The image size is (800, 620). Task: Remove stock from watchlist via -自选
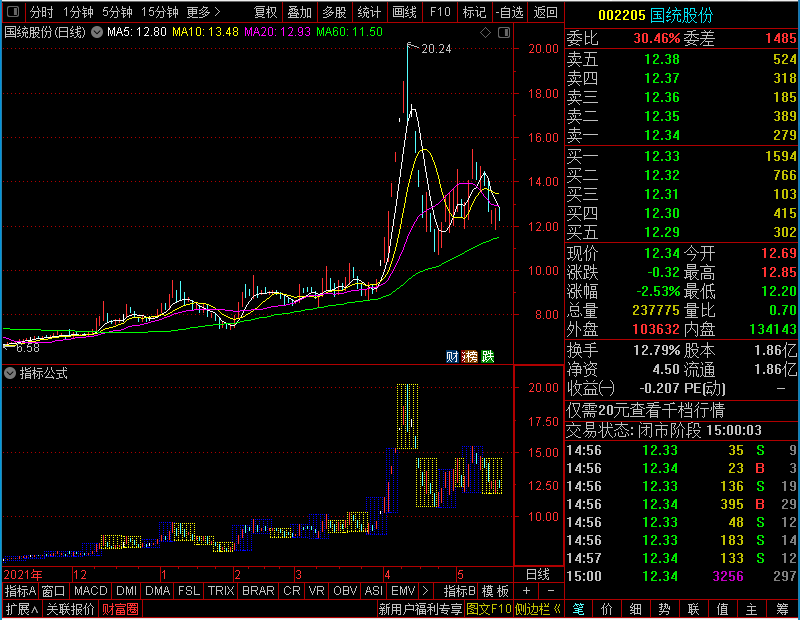(510, 12)
